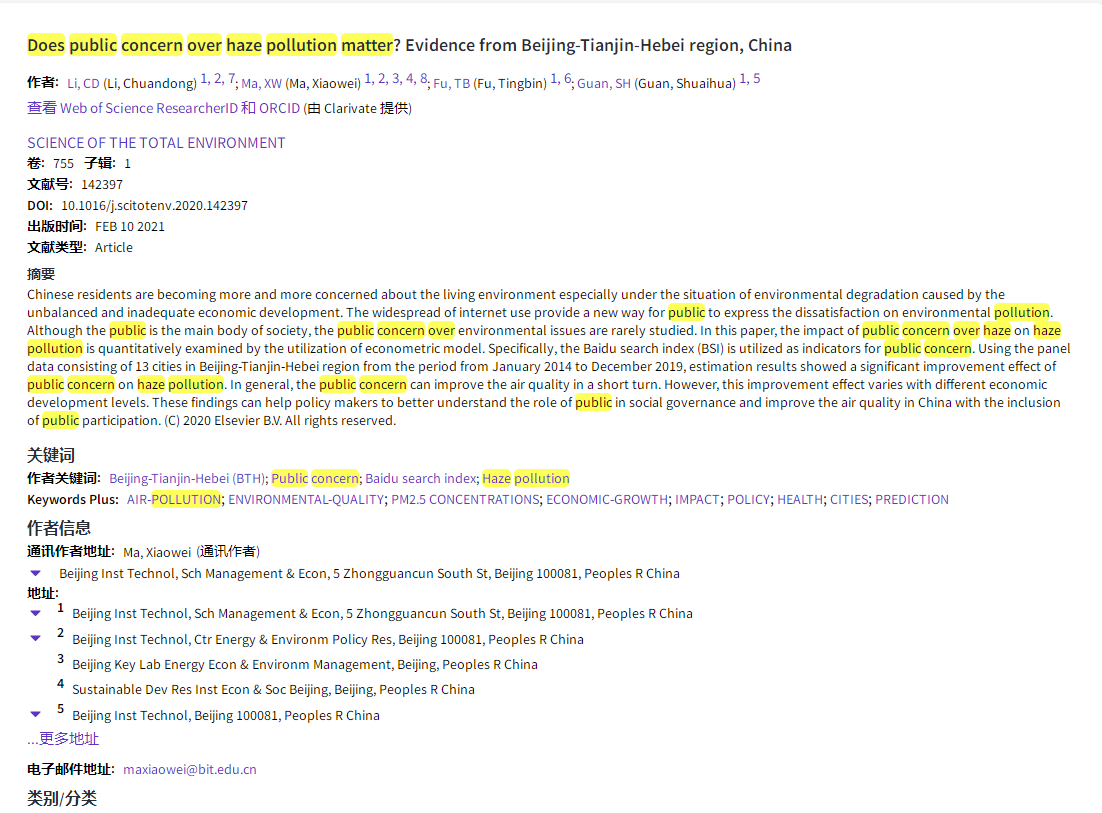The width and height of the screenshot is (1102, 813).
Task: Open the ECONOMIC-GROWTH keyword link
Action: point(606,499)
